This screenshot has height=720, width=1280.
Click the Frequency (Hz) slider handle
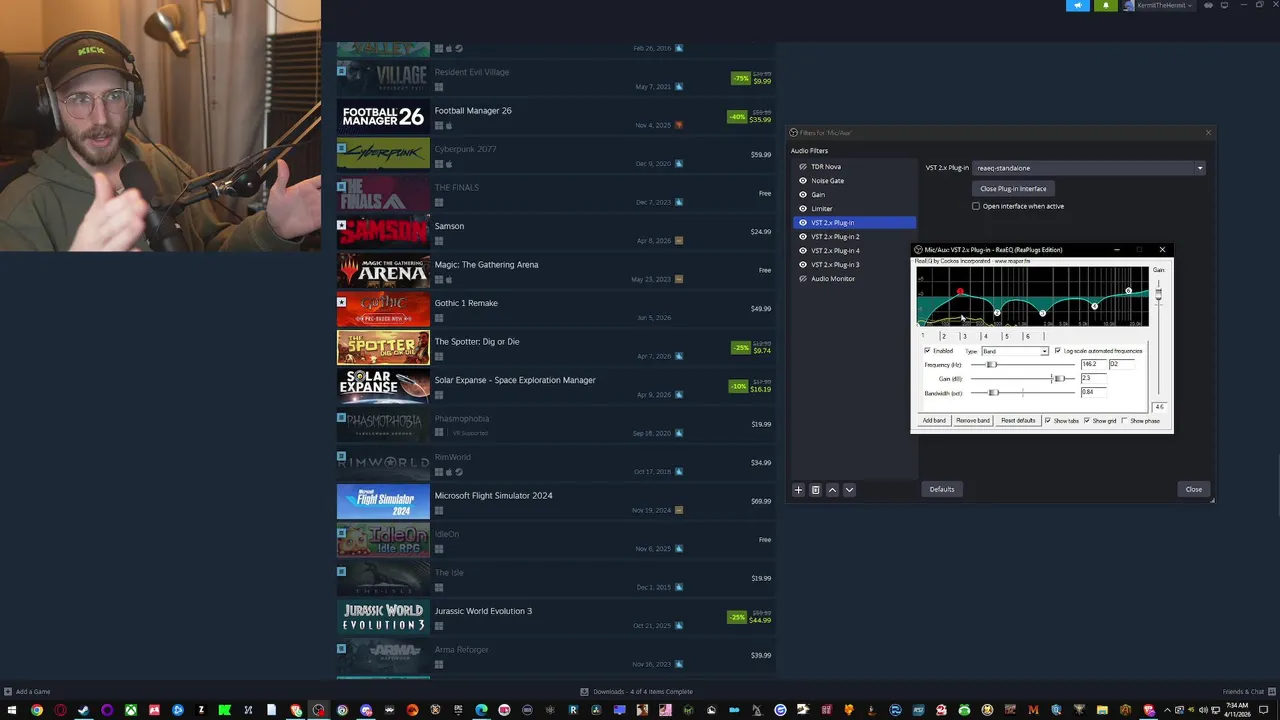click(x=992, y=365)
